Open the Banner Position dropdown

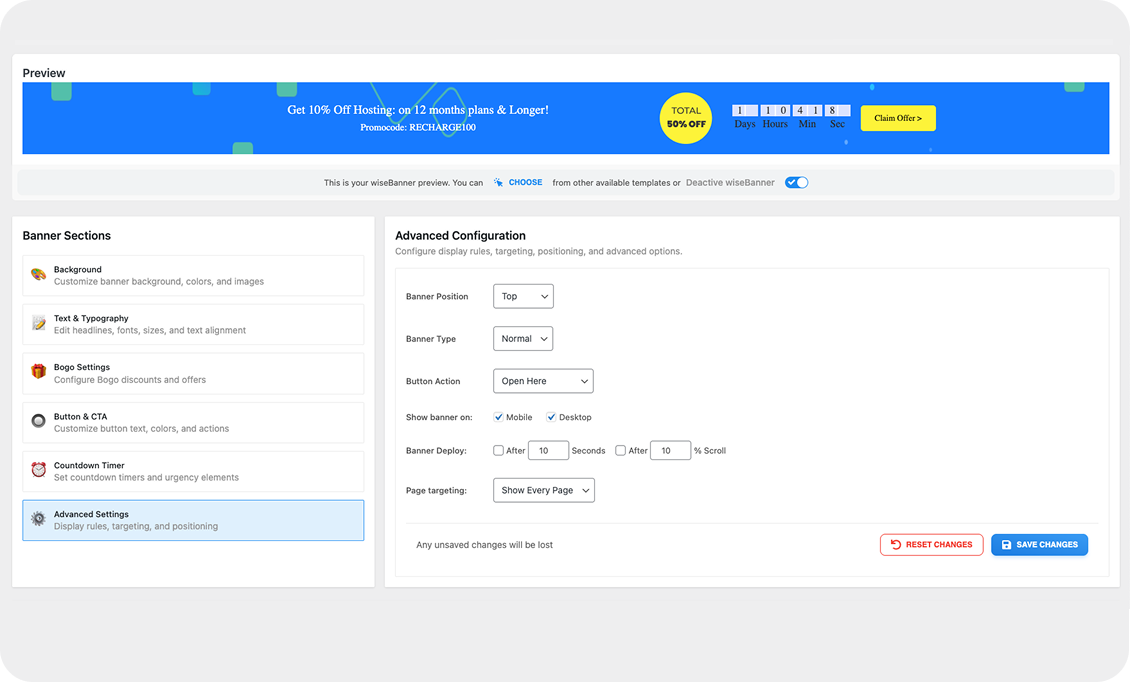(523, 296)
